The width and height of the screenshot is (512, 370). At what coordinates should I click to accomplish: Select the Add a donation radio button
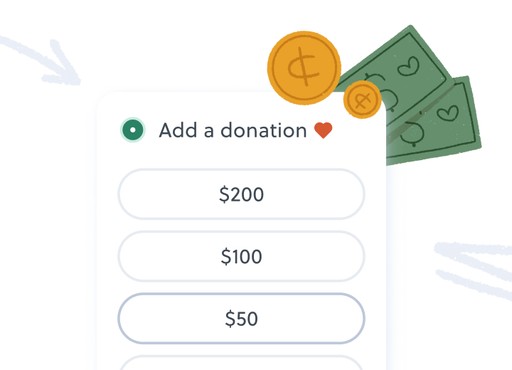pyautogui.click(x=133, y=130)
